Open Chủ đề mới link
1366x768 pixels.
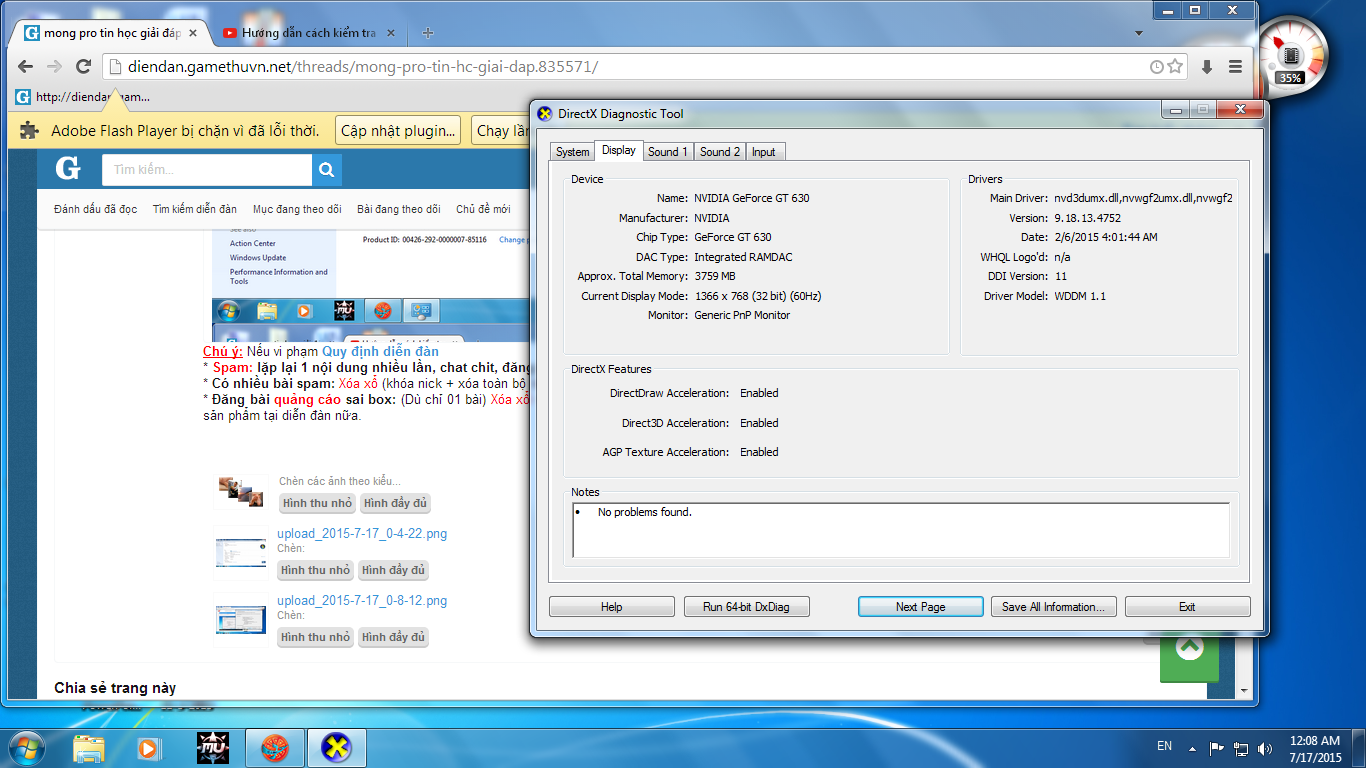tap(483, 209)
